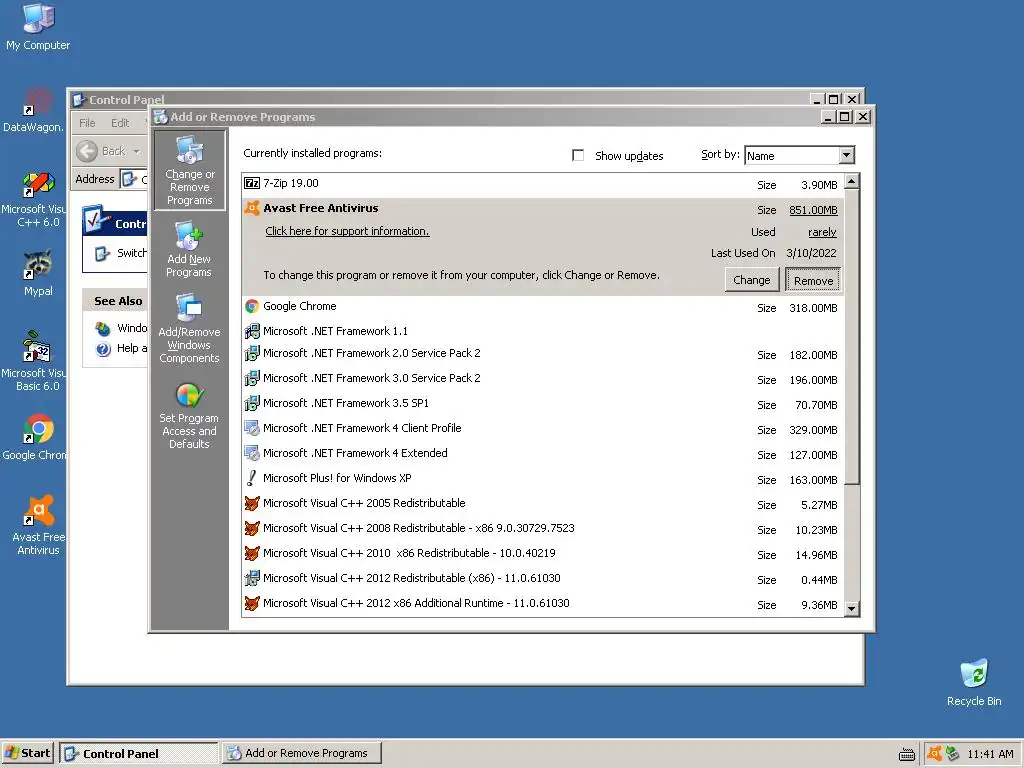
Task: Click the Start button
Action: coord(28,753)
